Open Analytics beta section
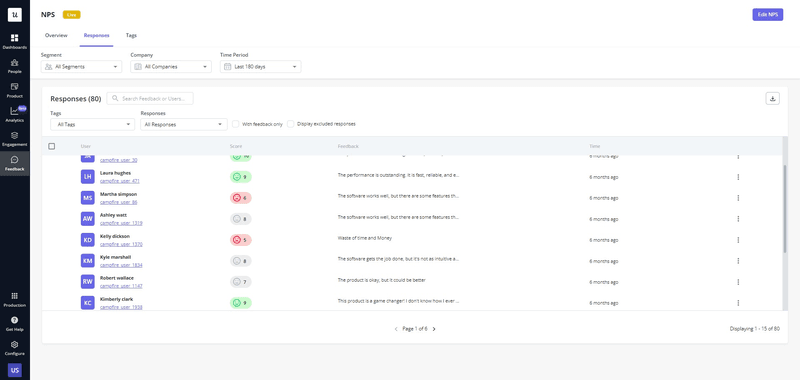This screenshot has width=800, height=380. pyautogui.click(x=14, y=114)
